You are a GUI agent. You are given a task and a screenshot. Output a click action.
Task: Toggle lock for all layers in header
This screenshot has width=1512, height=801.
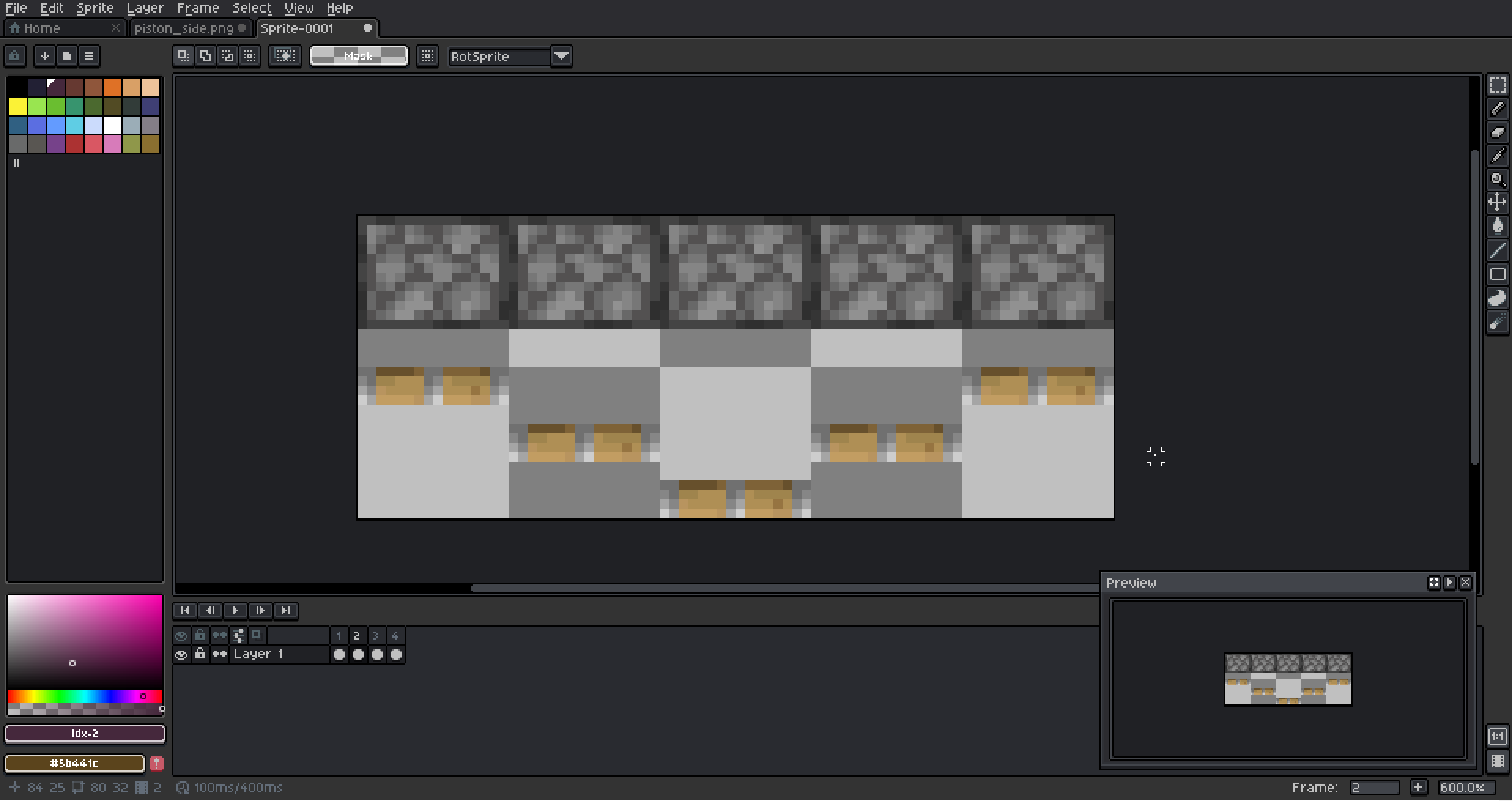coord(200,636)
